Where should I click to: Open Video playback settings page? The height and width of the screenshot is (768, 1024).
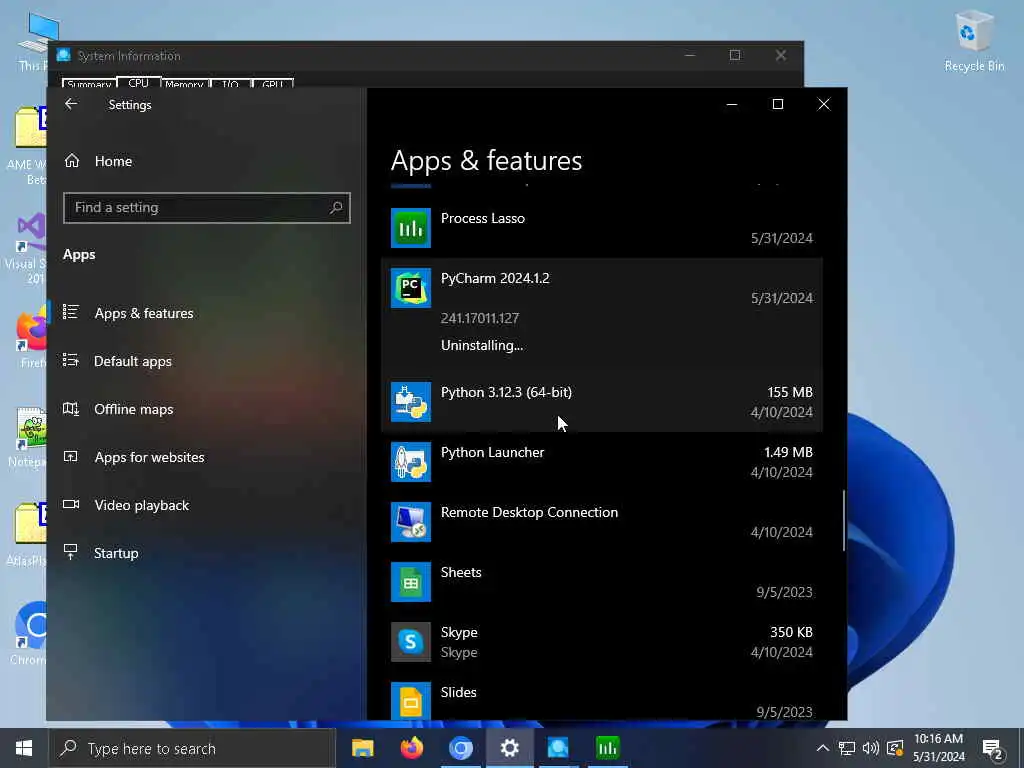click(x=141, y=505)
